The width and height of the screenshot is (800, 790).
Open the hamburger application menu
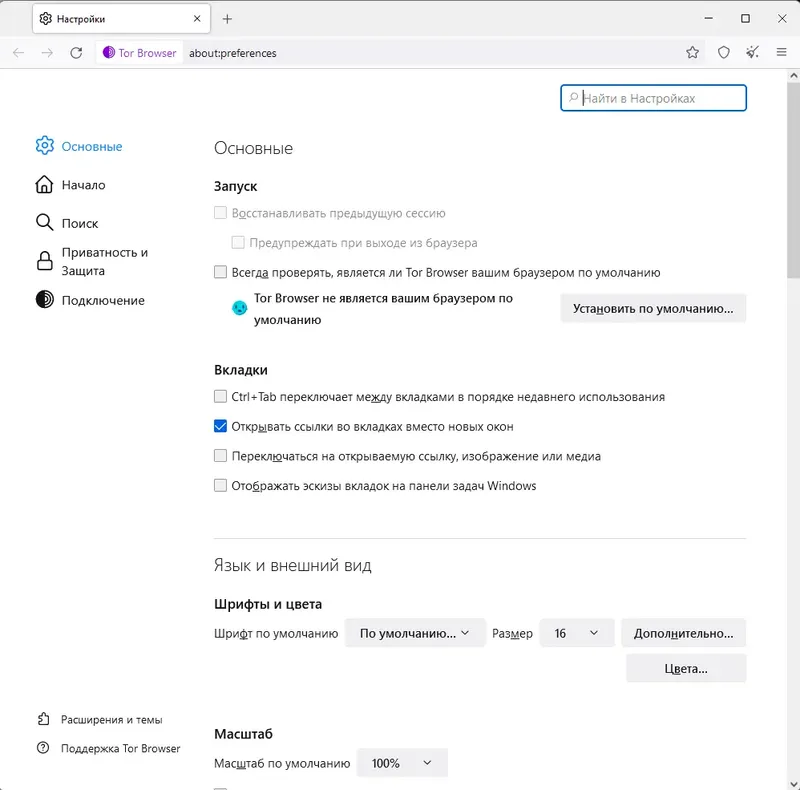tap(780, 52)
